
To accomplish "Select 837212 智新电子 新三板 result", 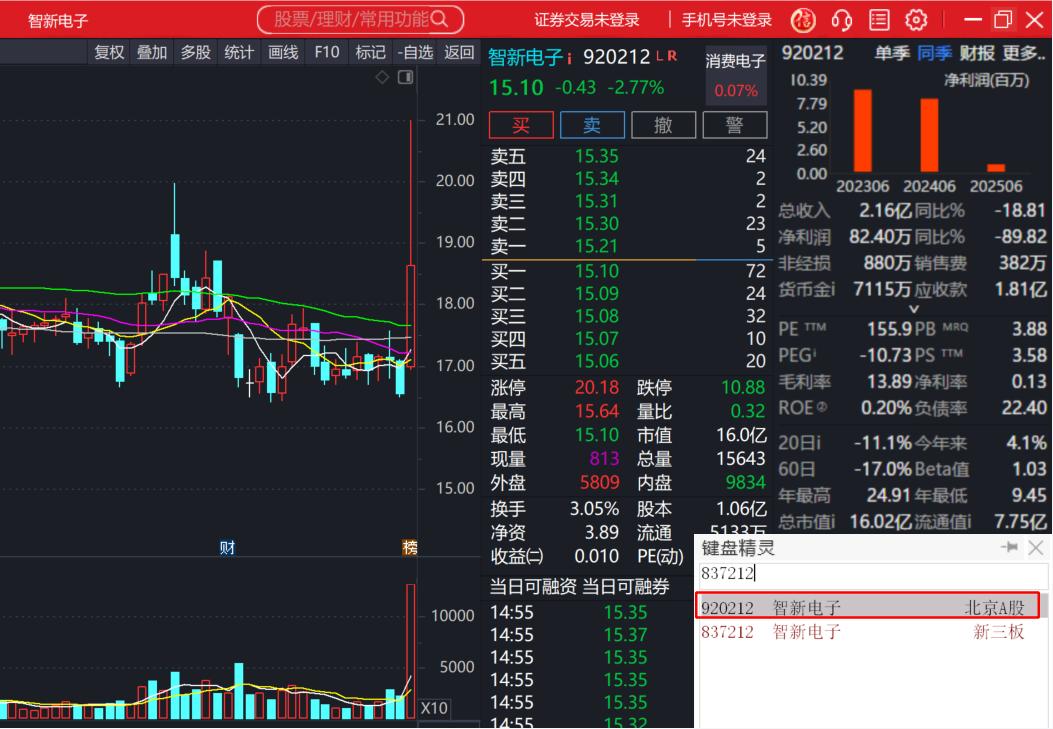I will 868,632.
